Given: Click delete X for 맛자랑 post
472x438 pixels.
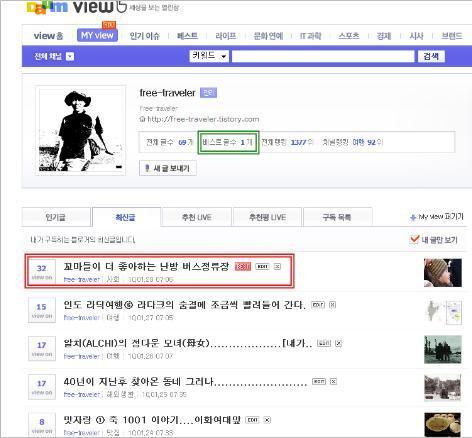Looking at the screenshot, I should [267, 420].
